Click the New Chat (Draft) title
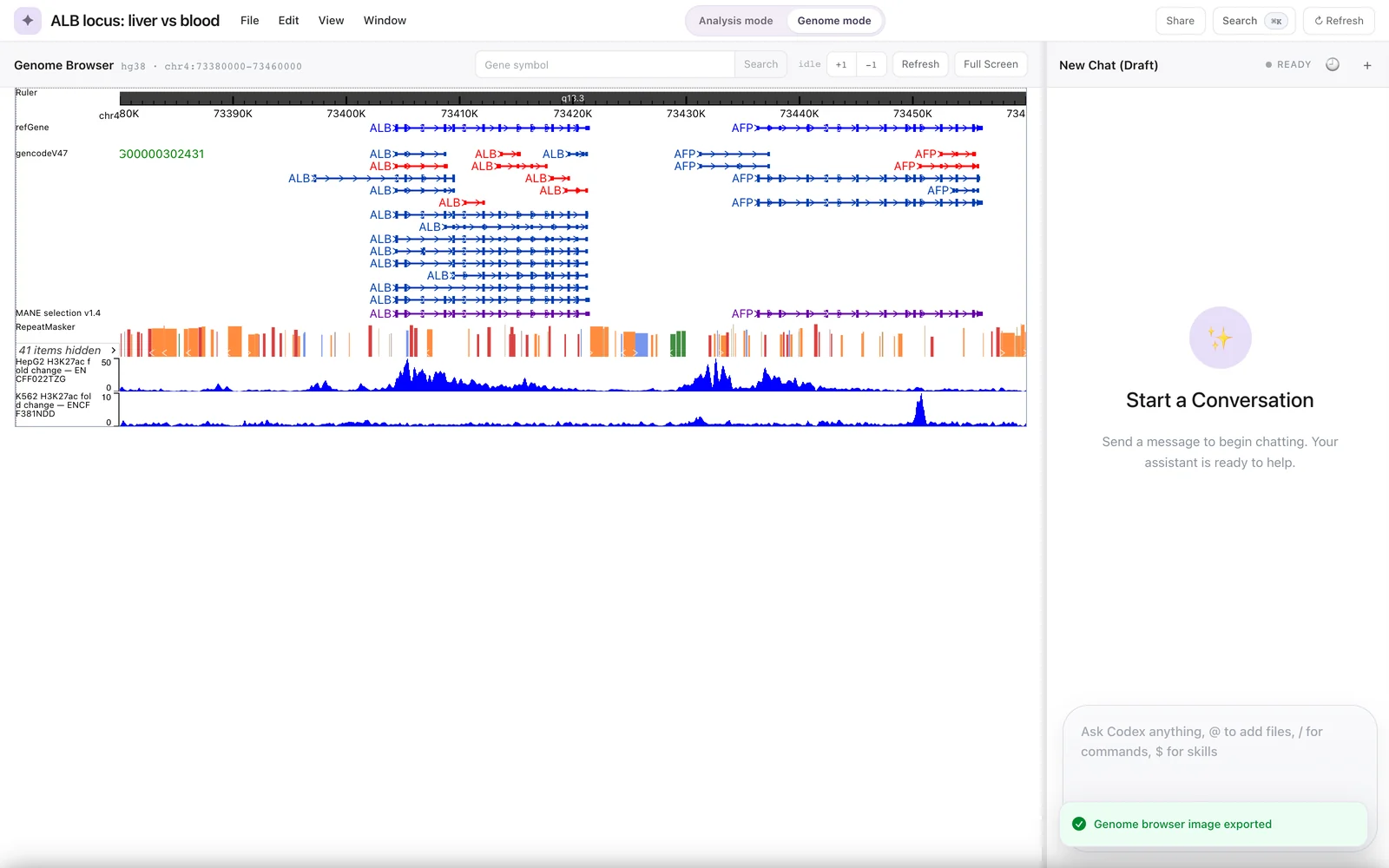Screen dimensions: 1389x868 (1109, 65)
